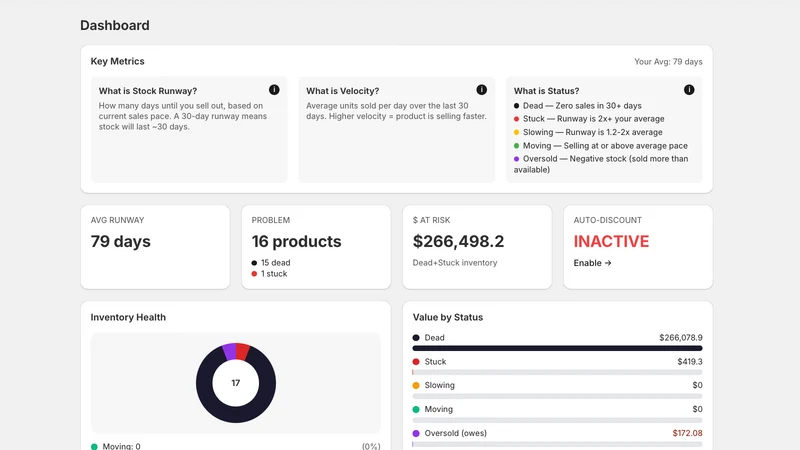
Task: Click the Key Metrics section title
Action: click(x=117, y=61)
